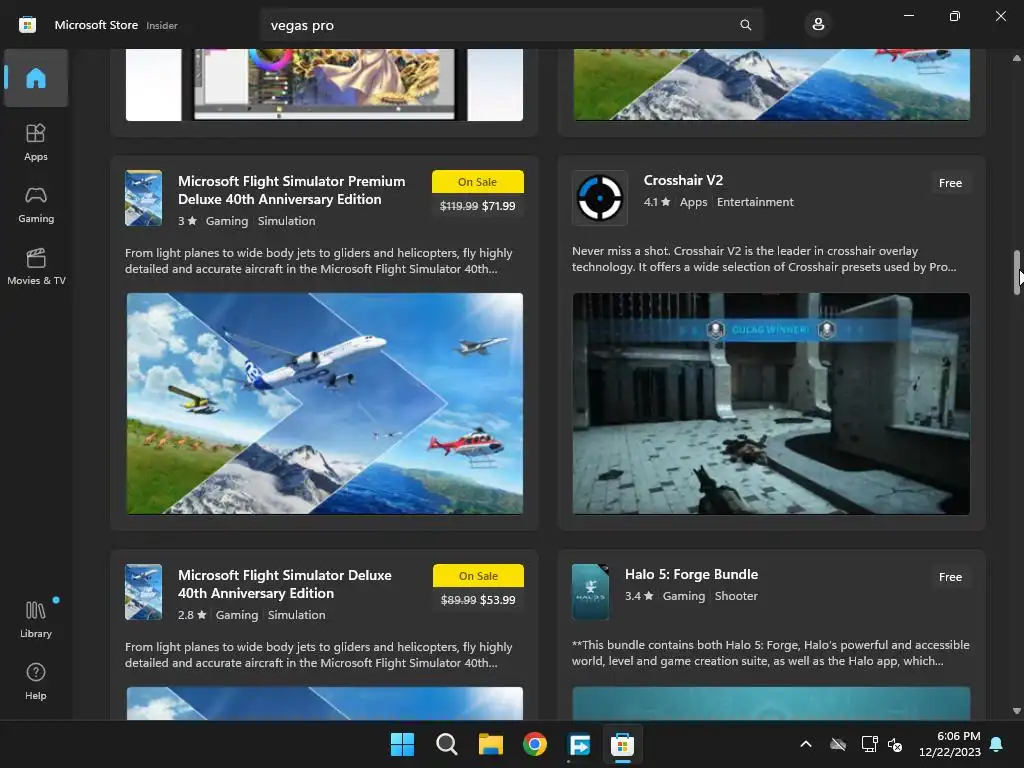Click the search magnifier icon

[x=746, y=25]
